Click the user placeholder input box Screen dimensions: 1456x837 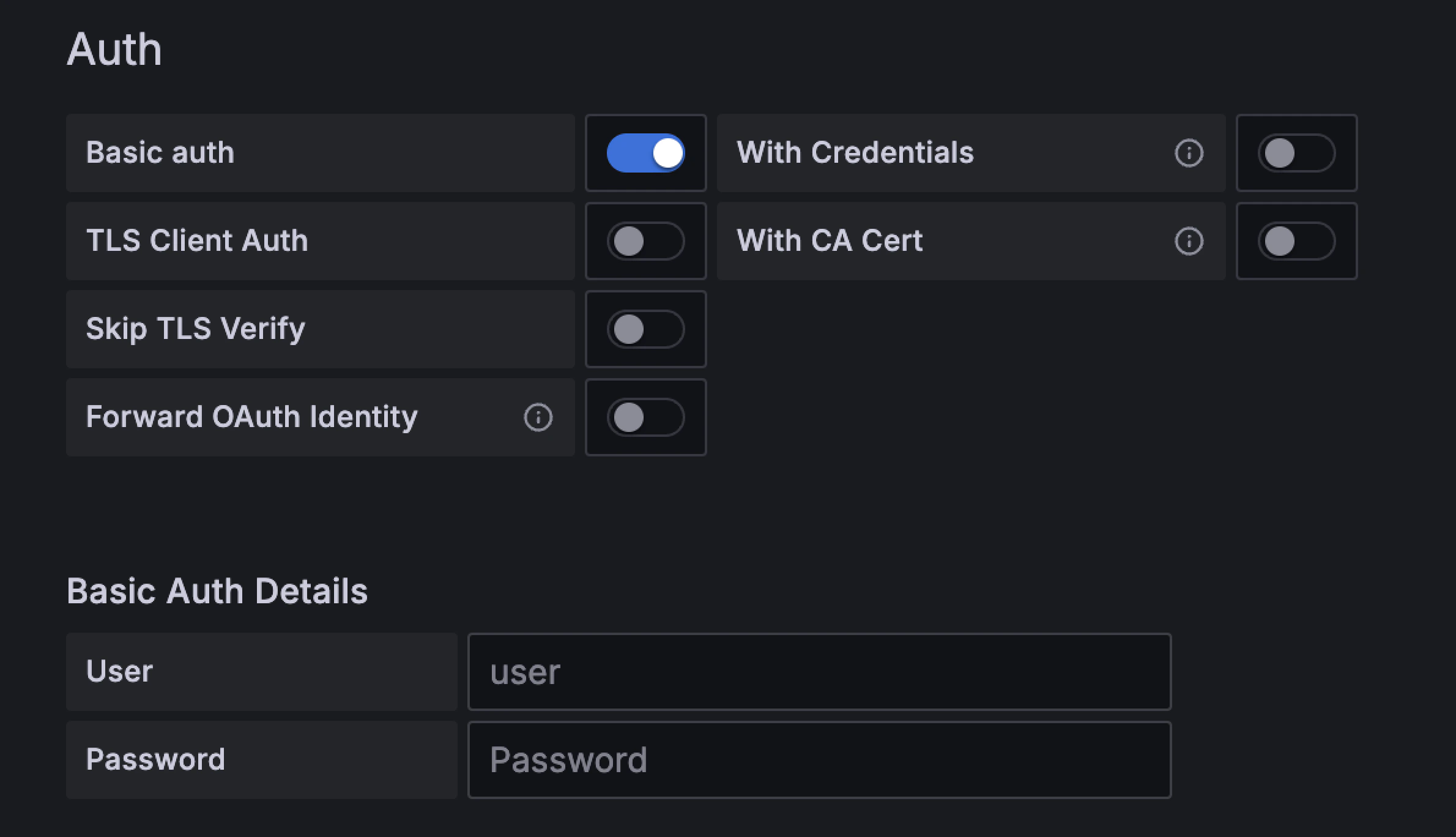[x=820, y=671]
